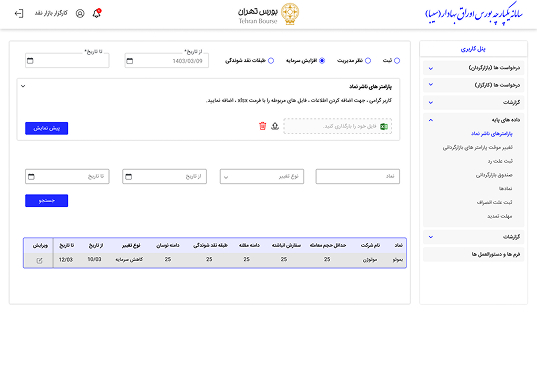Click the کارگزار بازار نقد username in the header

tap(51, 13)
